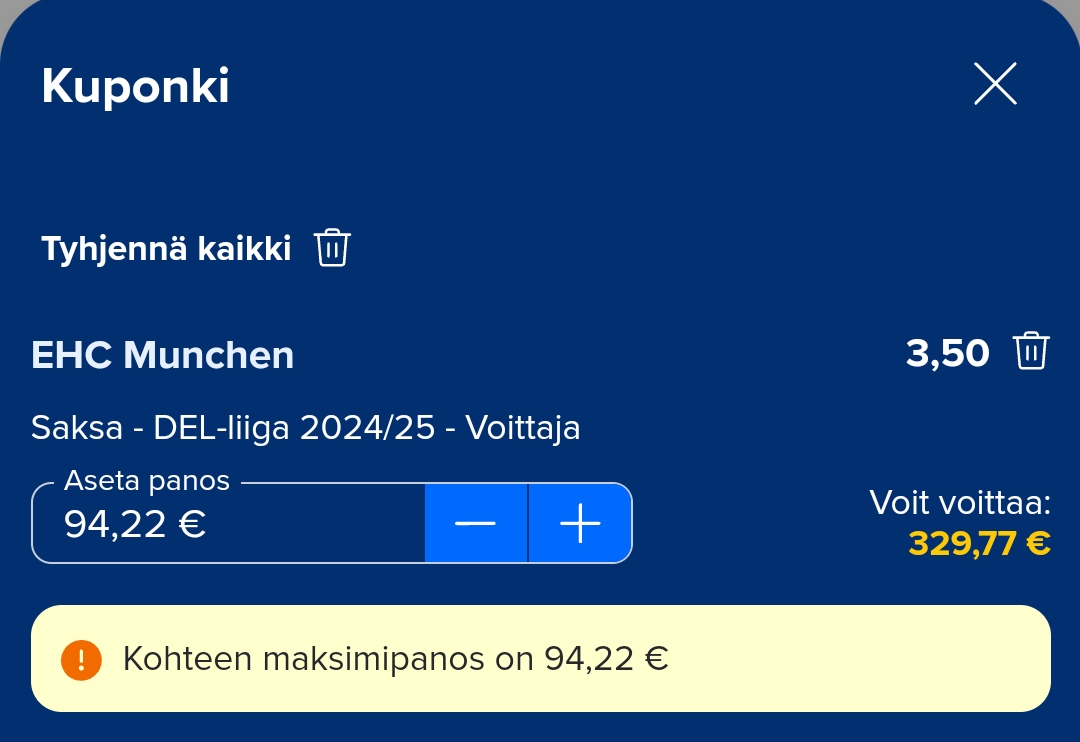The height and width of the screenshot is (742, 1080).
Task: Increase the stake with the plus button
Action: pos(580,524)
